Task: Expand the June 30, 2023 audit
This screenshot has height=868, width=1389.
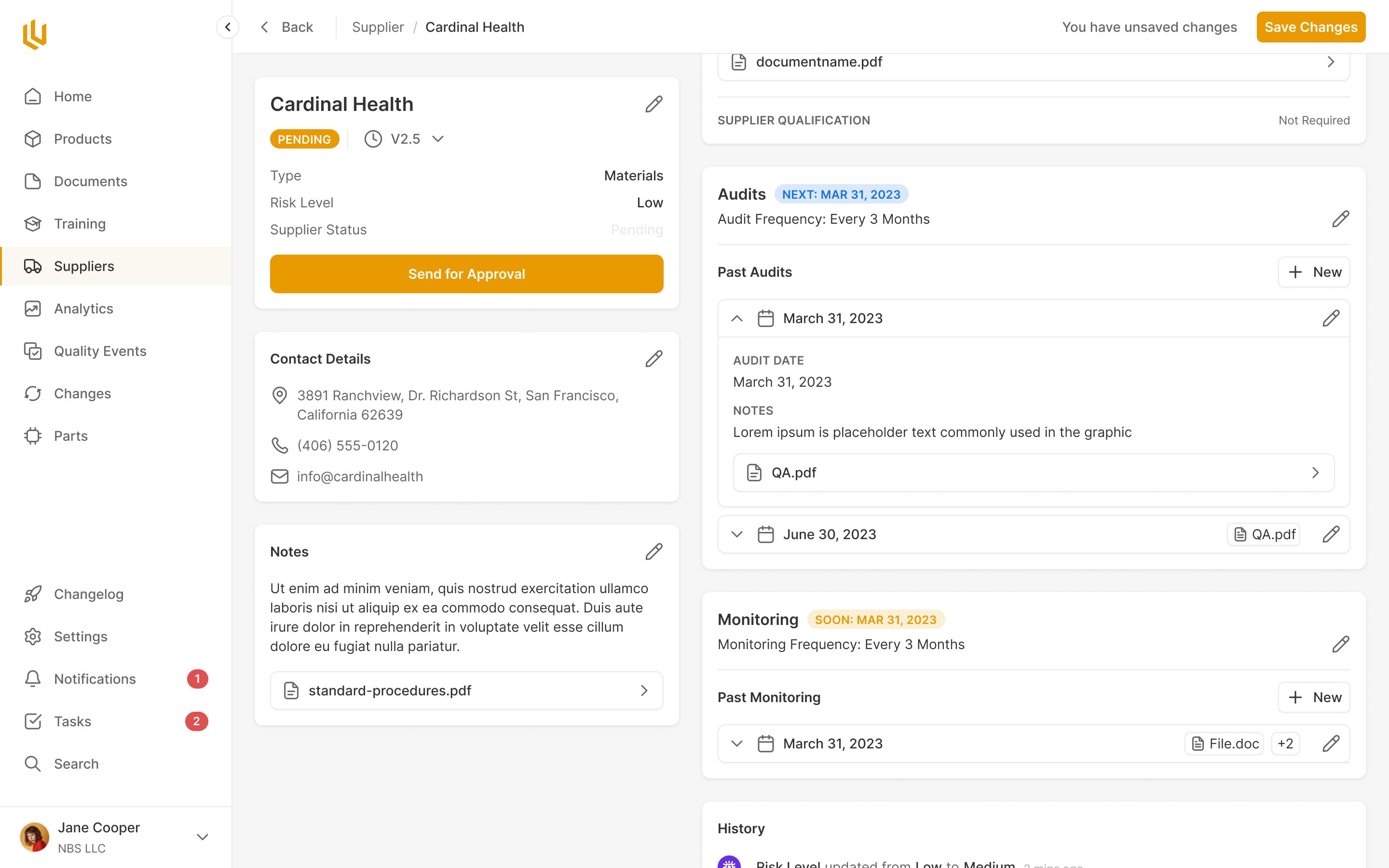Action: [x=737, y=534]
